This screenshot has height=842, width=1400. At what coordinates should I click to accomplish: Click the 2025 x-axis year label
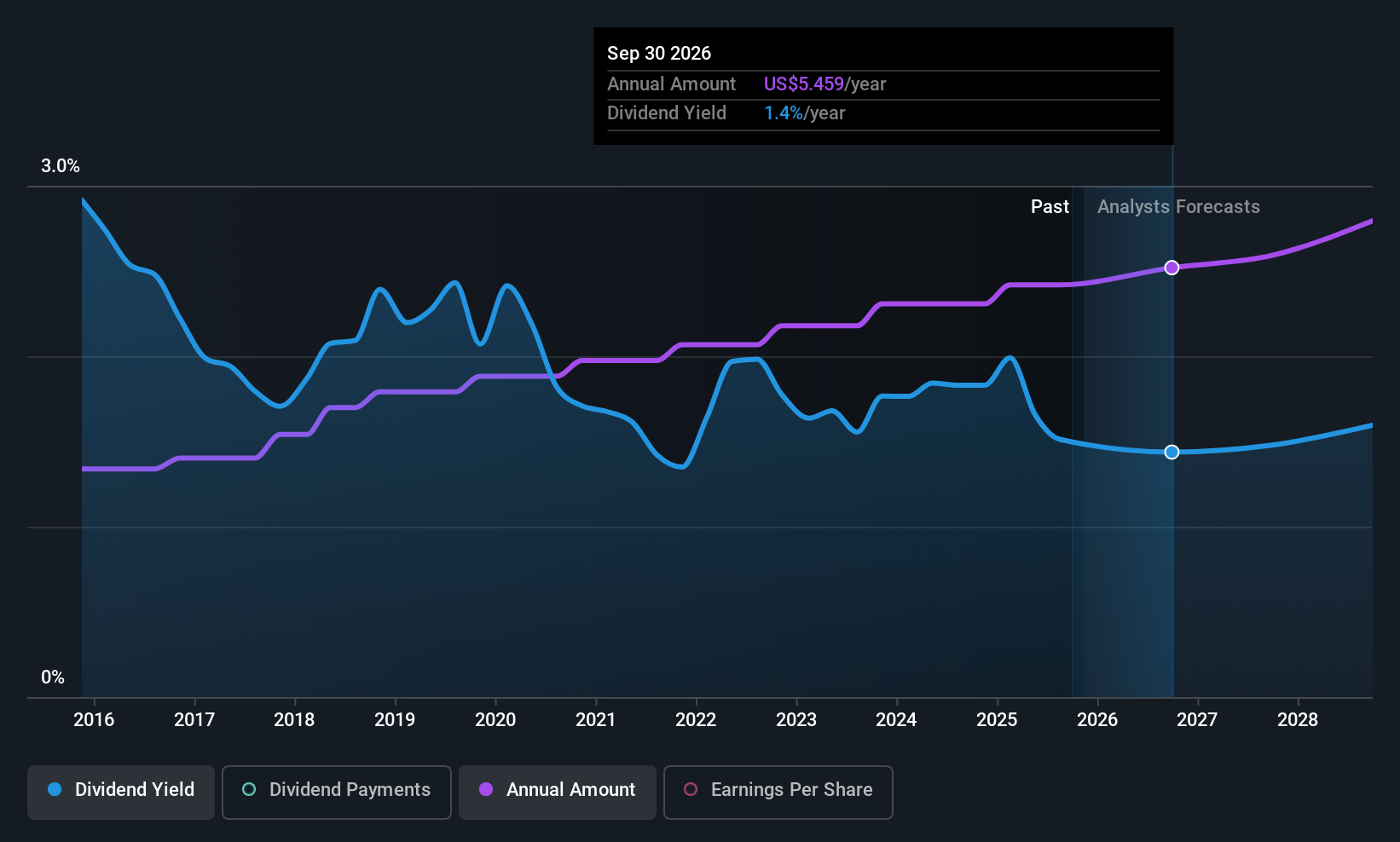(997, 720)
